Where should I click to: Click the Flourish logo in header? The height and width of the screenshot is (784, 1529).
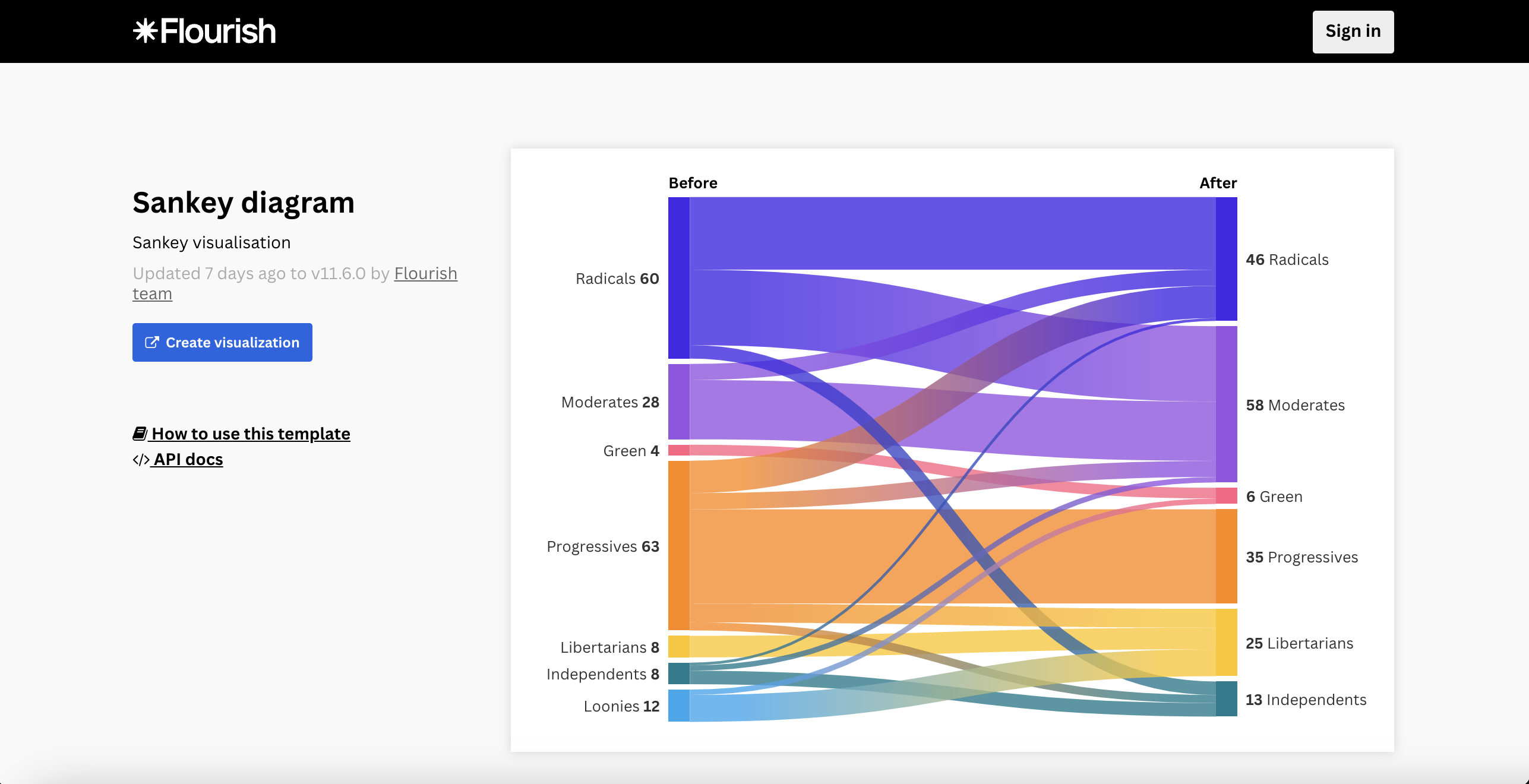click(204, 31)
